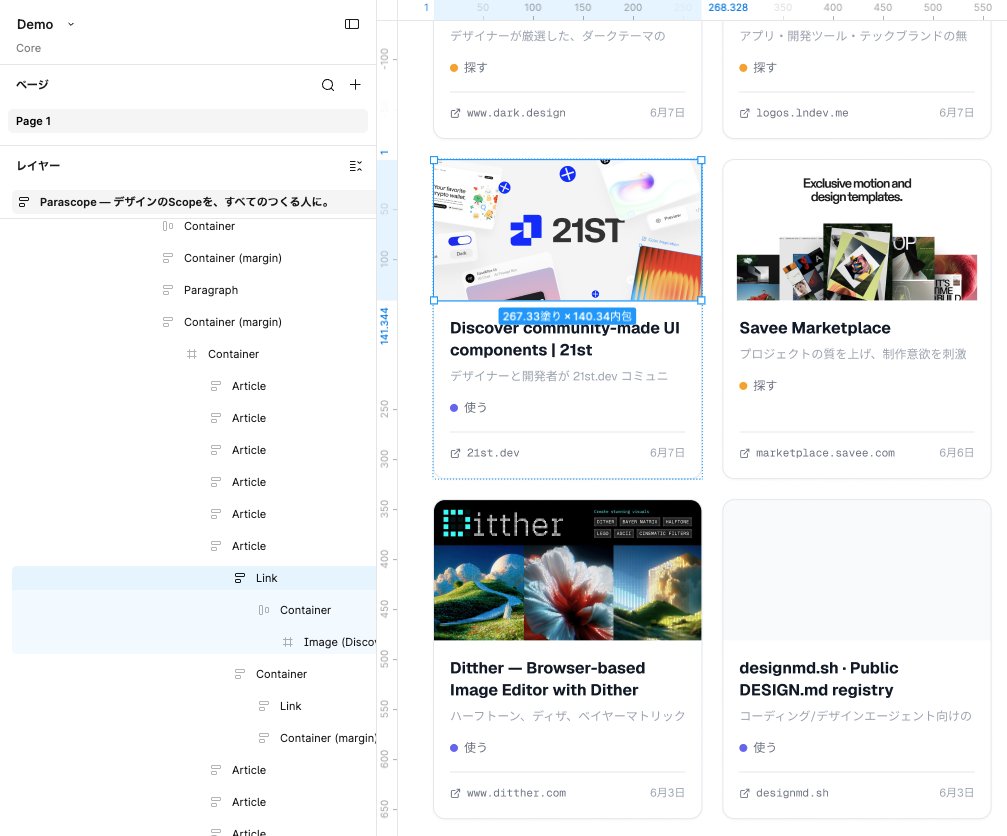
Task: Click the ページ section header
Action: point(32,85)
